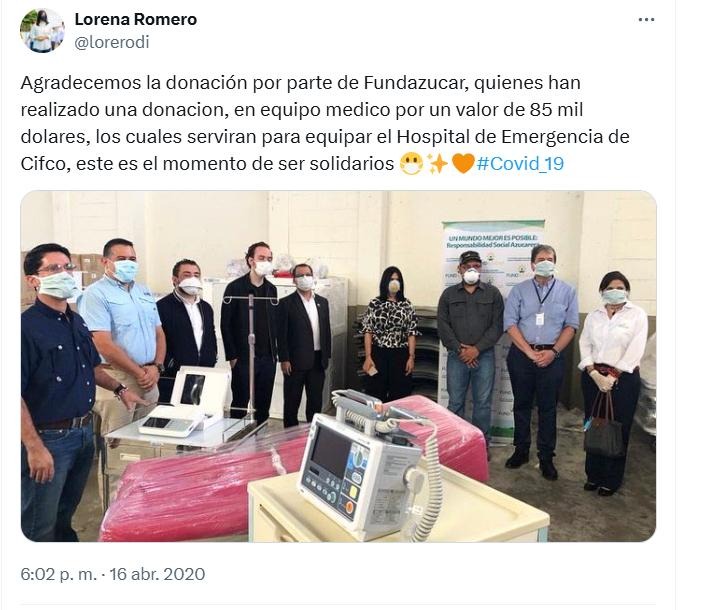Open the @lorerodi handle link

tap(111, 43)
